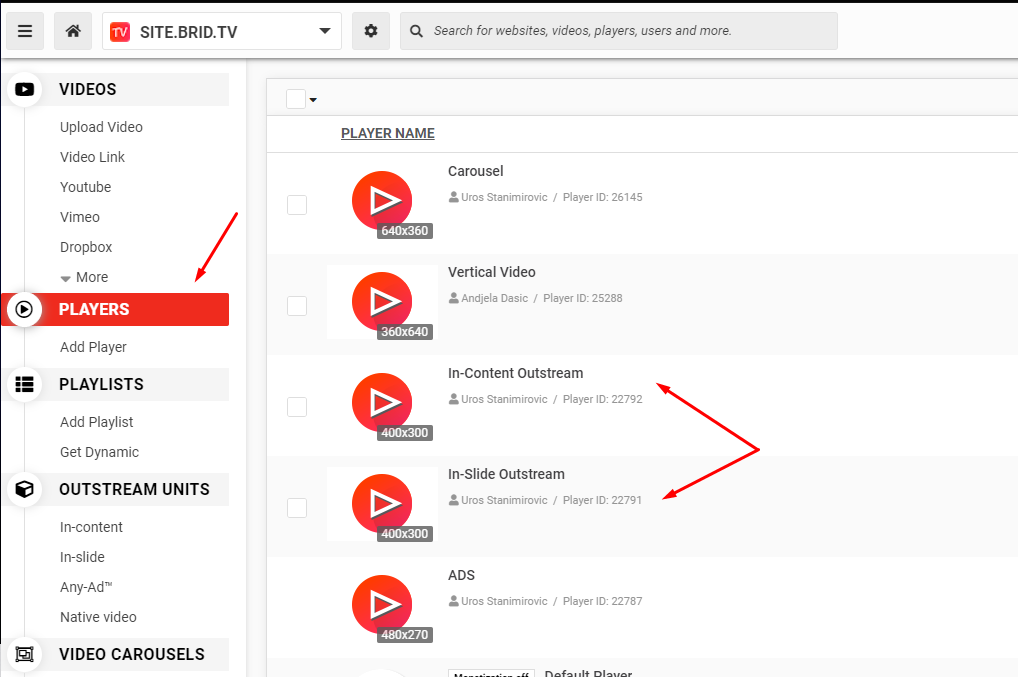Click the Players play-circle icon
Viewport: 1018px width, 677px height.
click(25, 310)
